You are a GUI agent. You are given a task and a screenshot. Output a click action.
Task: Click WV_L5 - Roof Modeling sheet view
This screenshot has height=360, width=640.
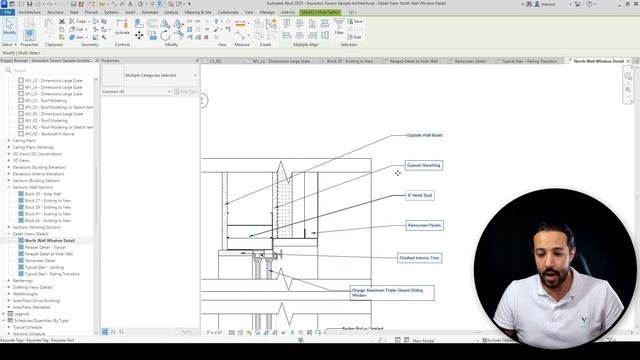(x=46, y=100)
